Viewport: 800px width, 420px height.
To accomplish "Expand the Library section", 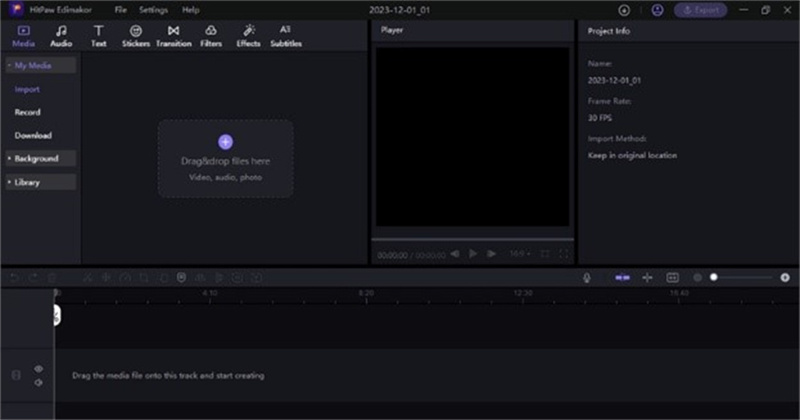I will [x=41, y=182].
